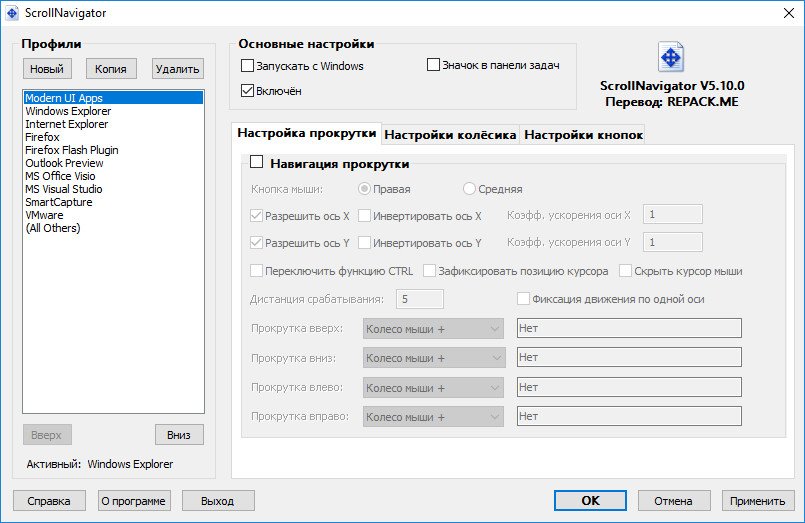The image size is (805, 523).
Task: Select SmartCapture profile
Action: tap(113, 202)
